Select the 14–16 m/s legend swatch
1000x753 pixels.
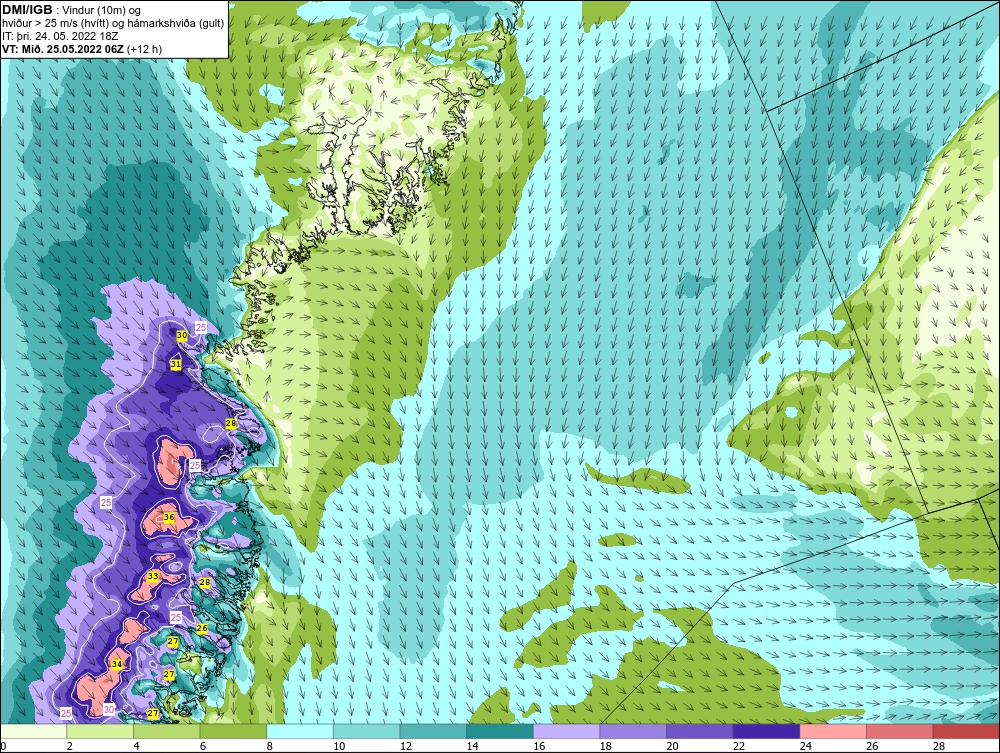click(x=500, y=731)
